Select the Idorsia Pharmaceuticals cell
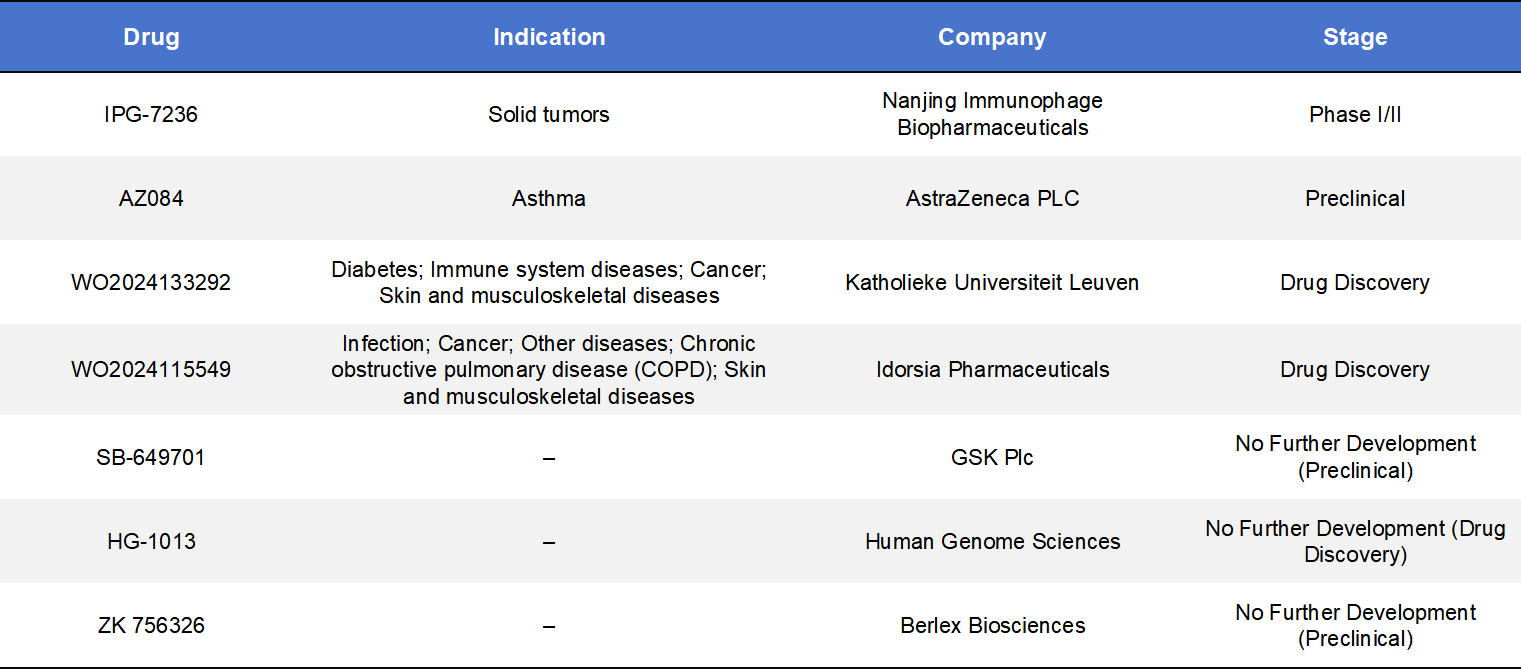Screen dimensions: 1521x669 pos(992,369)
